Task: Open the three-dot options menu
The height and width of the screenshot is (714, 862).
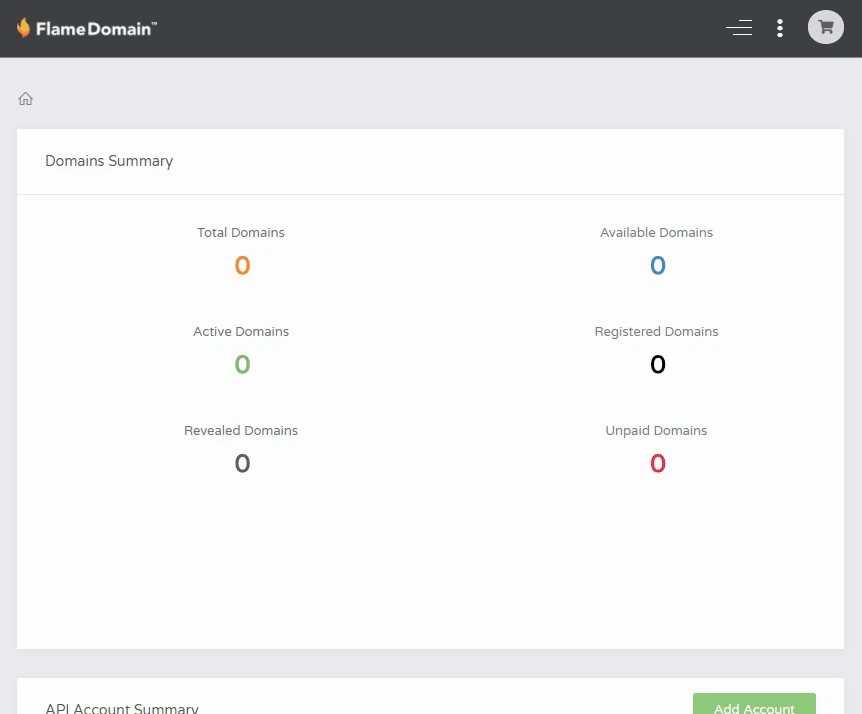Action: 780,28
